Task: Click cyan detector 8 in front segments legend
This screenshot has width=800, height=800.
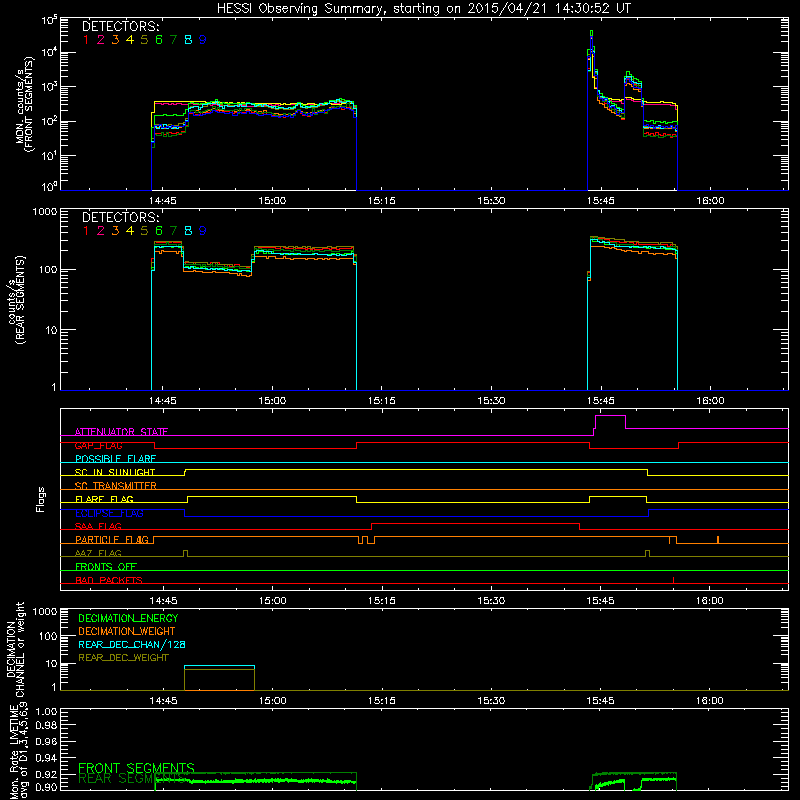Action: coord(188,40)
